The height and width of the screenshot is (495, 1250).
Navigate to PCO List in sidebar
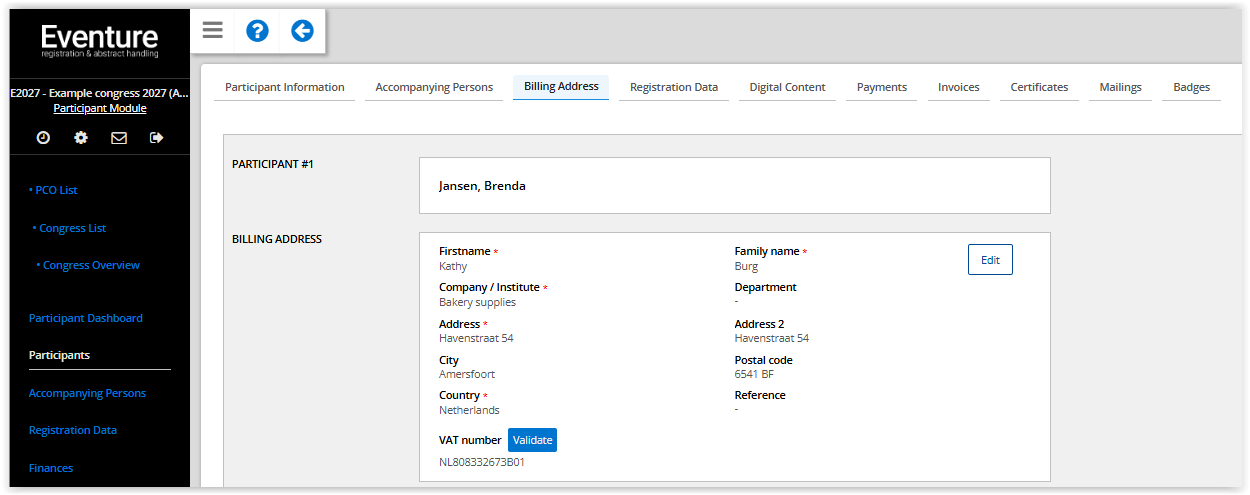tap(56, 190)
